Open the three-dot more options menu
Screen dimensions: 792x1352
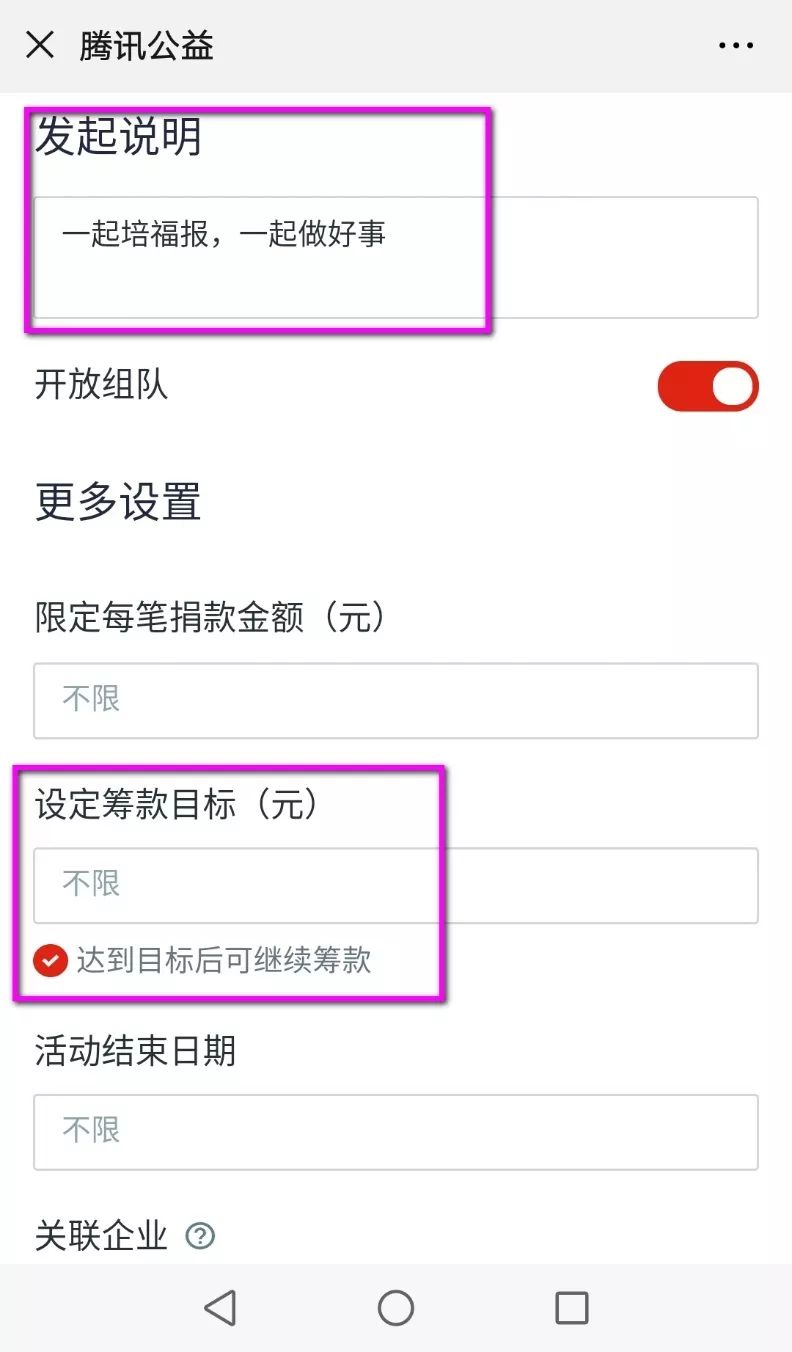click(x=736, y=45)
